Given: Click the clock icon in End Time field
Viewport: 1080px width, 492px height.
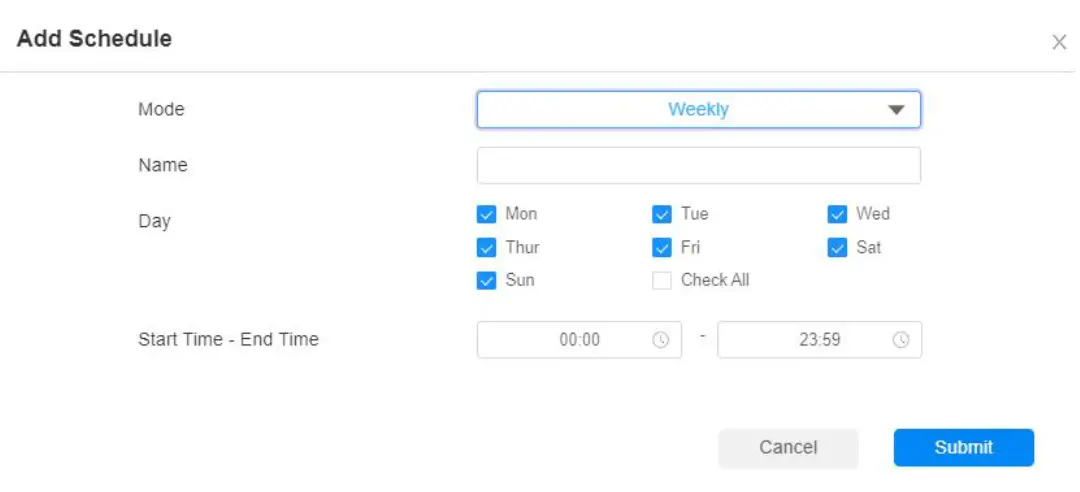Looking at the screenshot, I should [x=901, y=340].
